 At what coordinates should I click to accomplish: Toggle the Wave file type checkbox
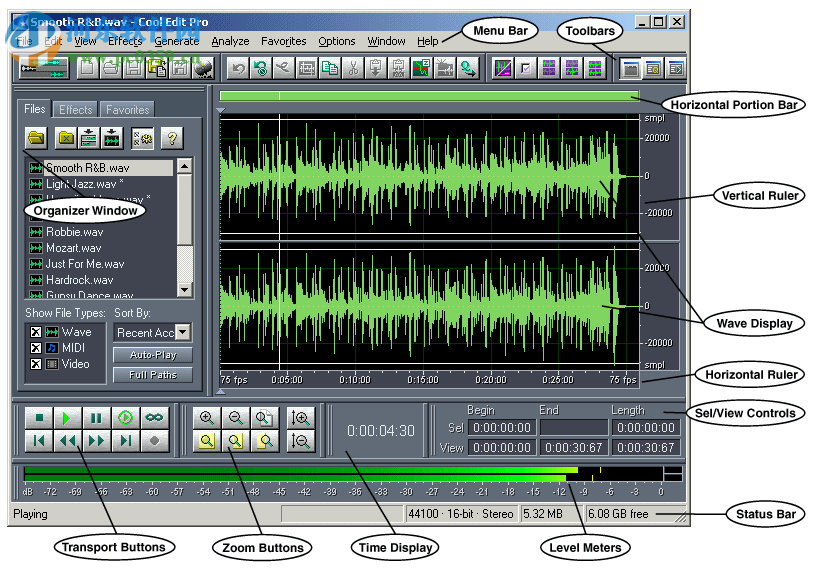36,332
